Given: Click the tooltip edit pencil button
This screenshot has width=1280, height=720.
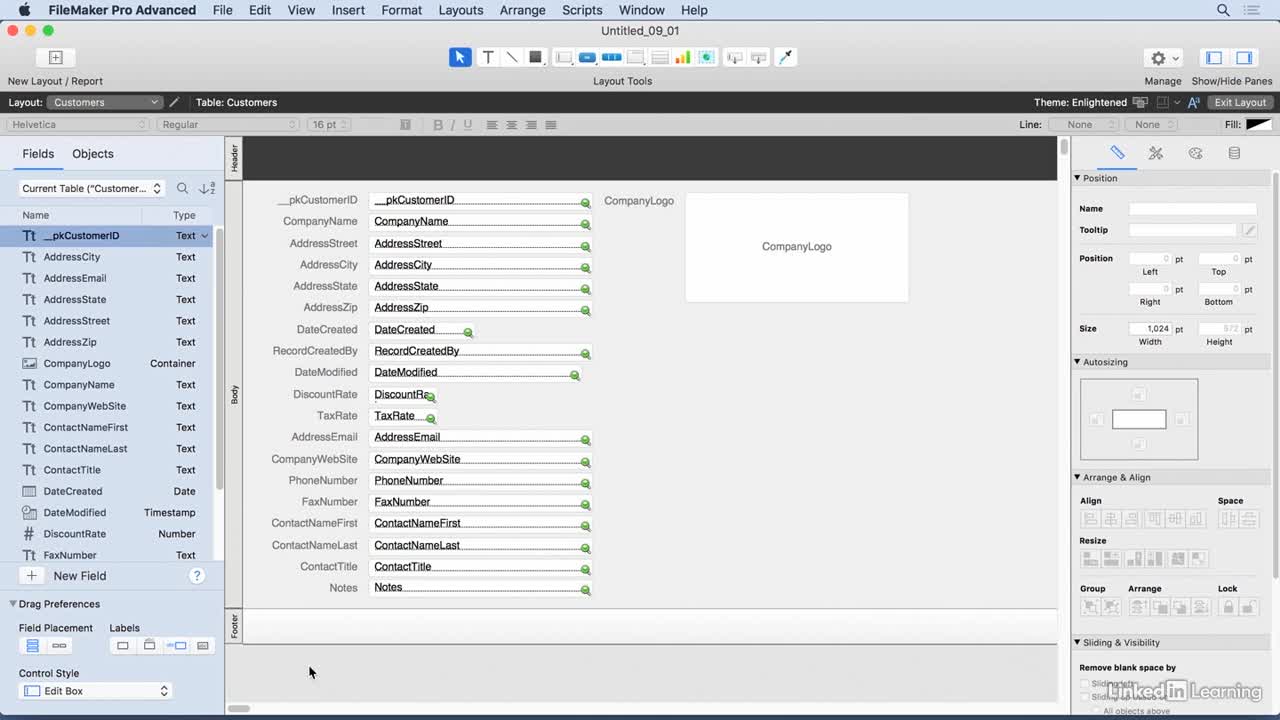Looking at the screenshot, I should (x=1249, y=230).
